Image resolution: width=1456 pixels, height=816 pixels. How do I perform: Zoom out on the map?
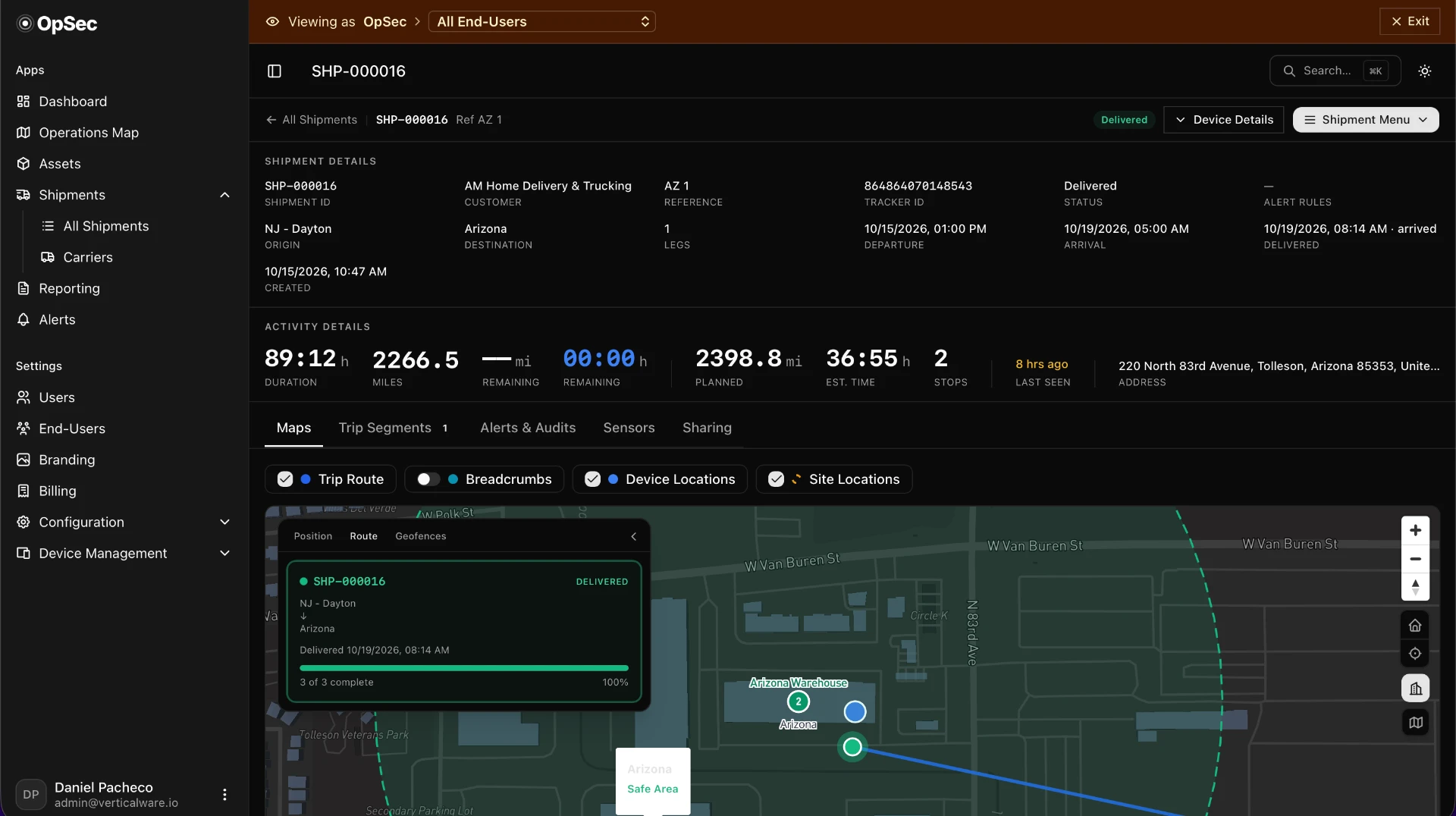click(1415, 559)
